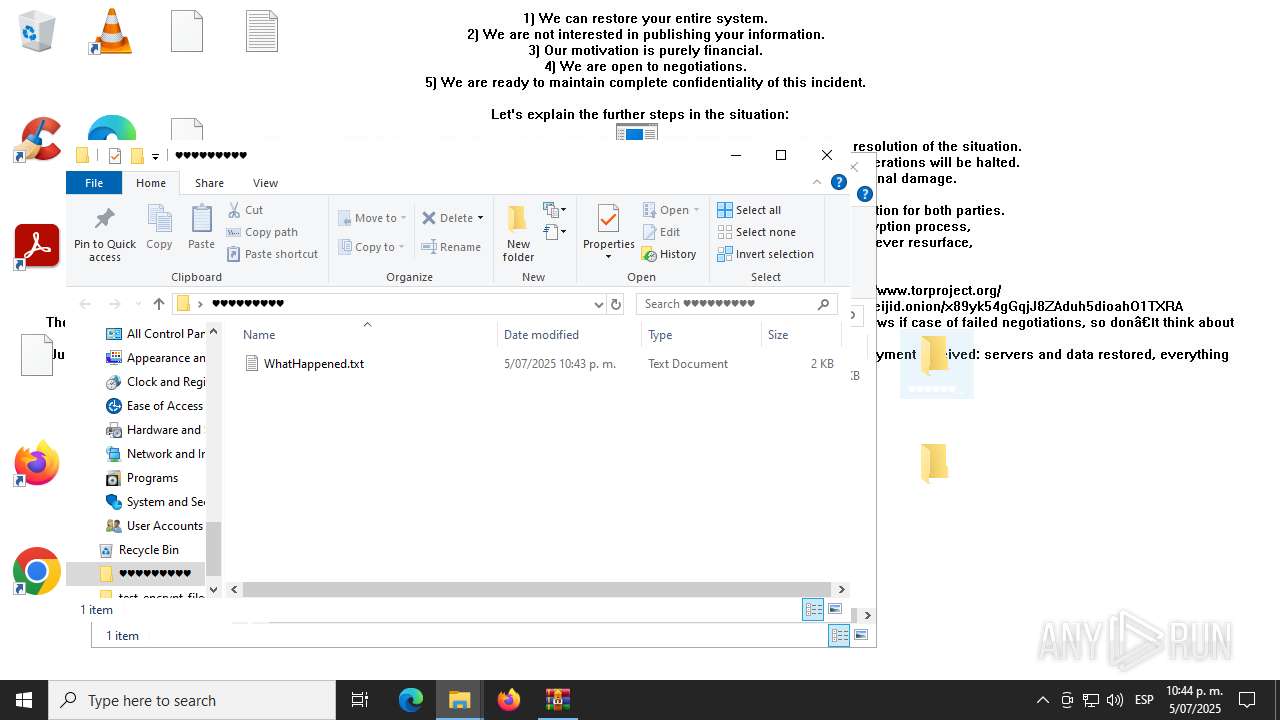Select Recycle Bin in navigation pane

[x=139, y=550]
